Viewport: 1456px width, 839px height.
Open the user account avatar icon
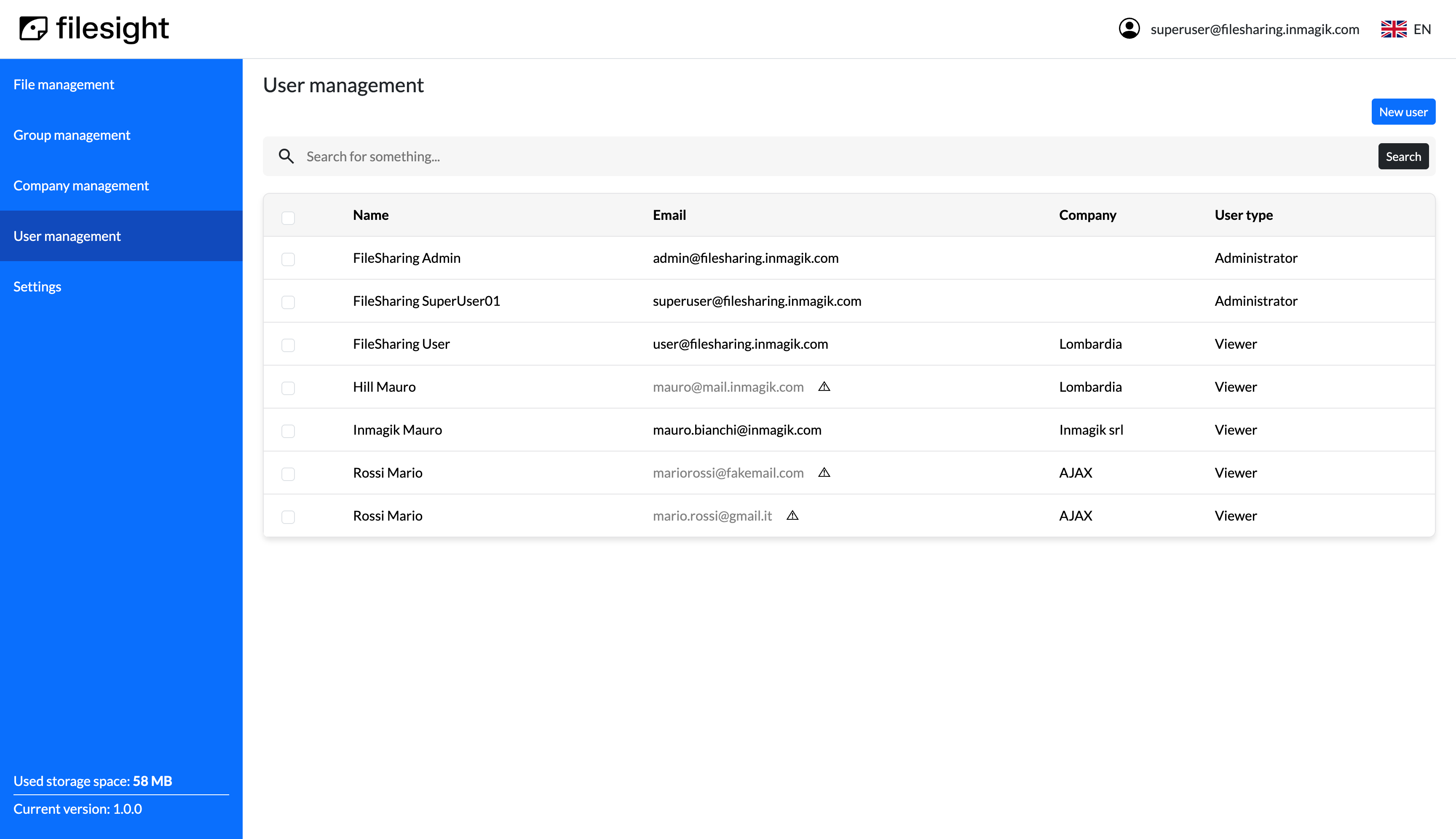[x=1129, y=28]
